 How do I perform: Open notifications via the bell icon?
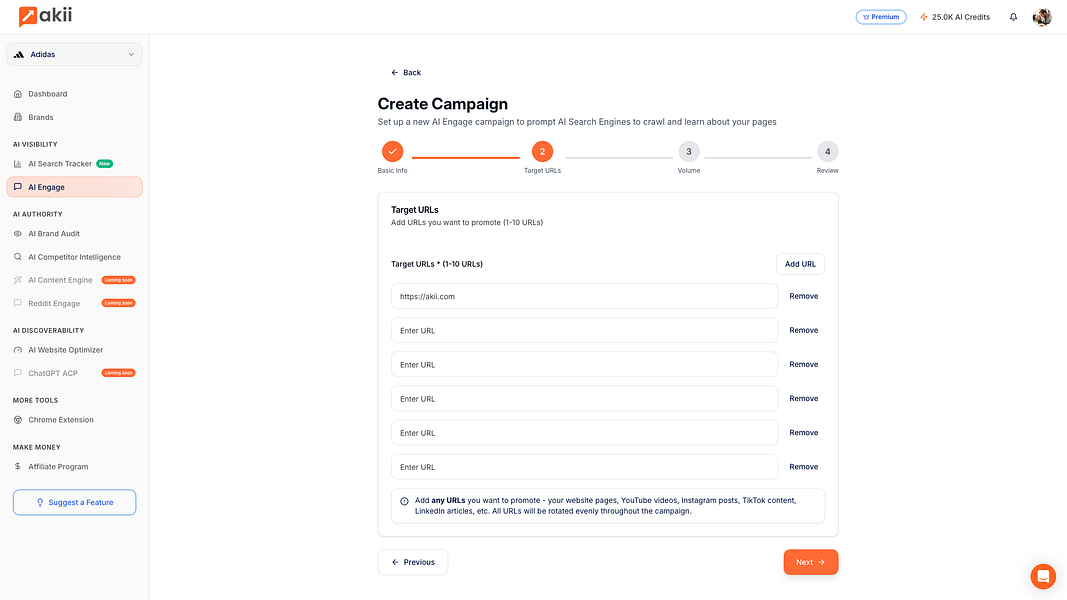1012,17
